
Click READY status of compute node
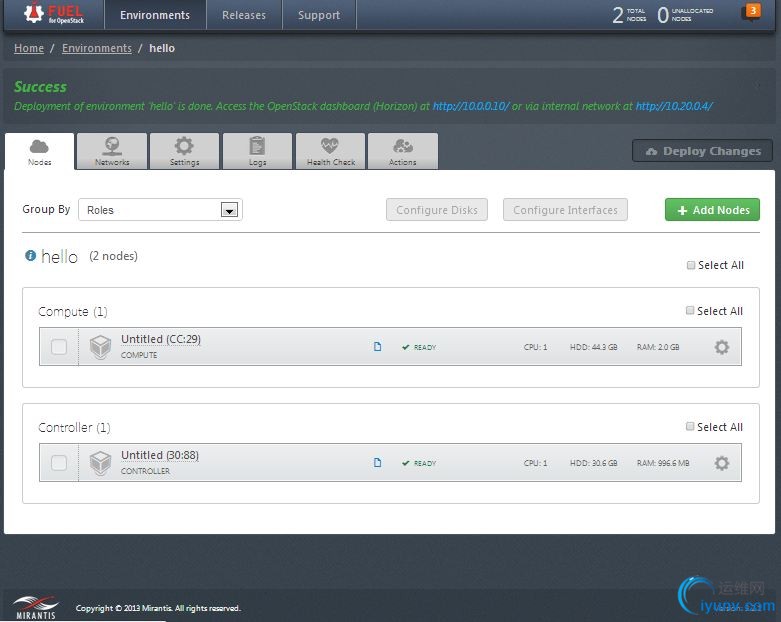pyautogui.click(x=419, y=347)
